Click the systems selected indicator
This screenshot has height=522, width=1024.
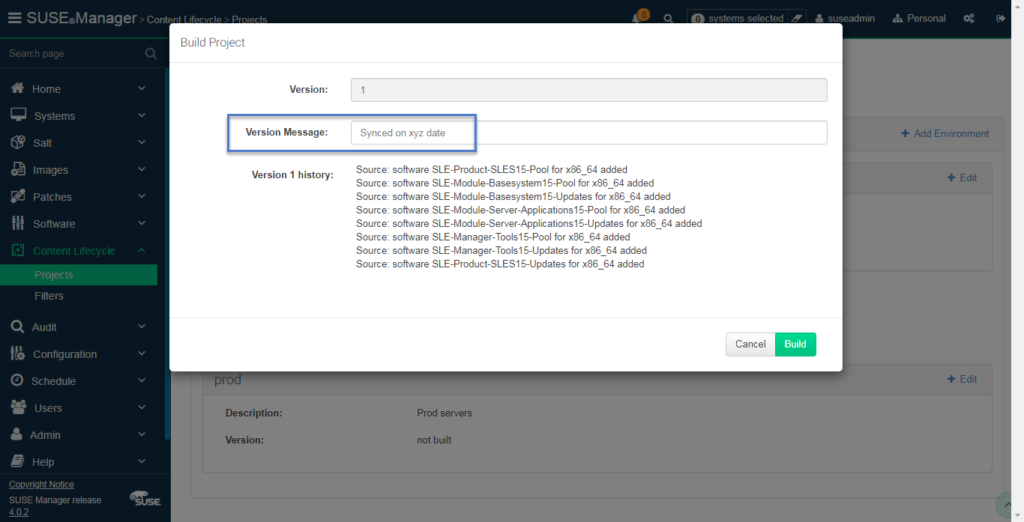click(x=738, y=18)
